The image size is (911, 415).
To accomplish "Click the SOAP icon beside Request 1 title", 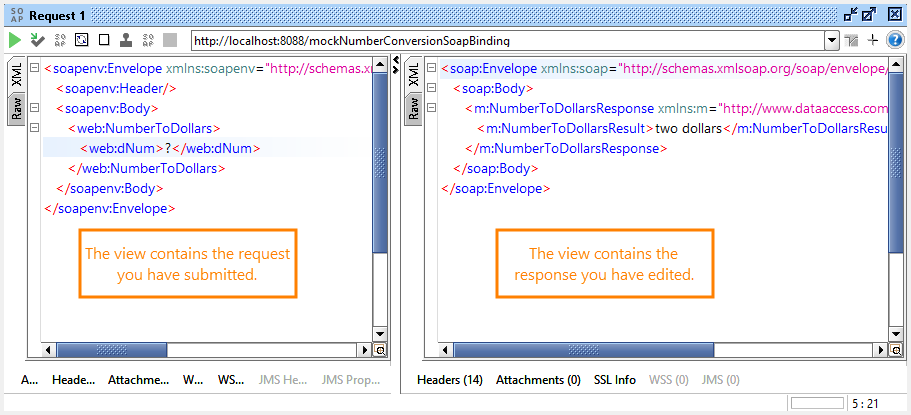I will tap(17, 16).
